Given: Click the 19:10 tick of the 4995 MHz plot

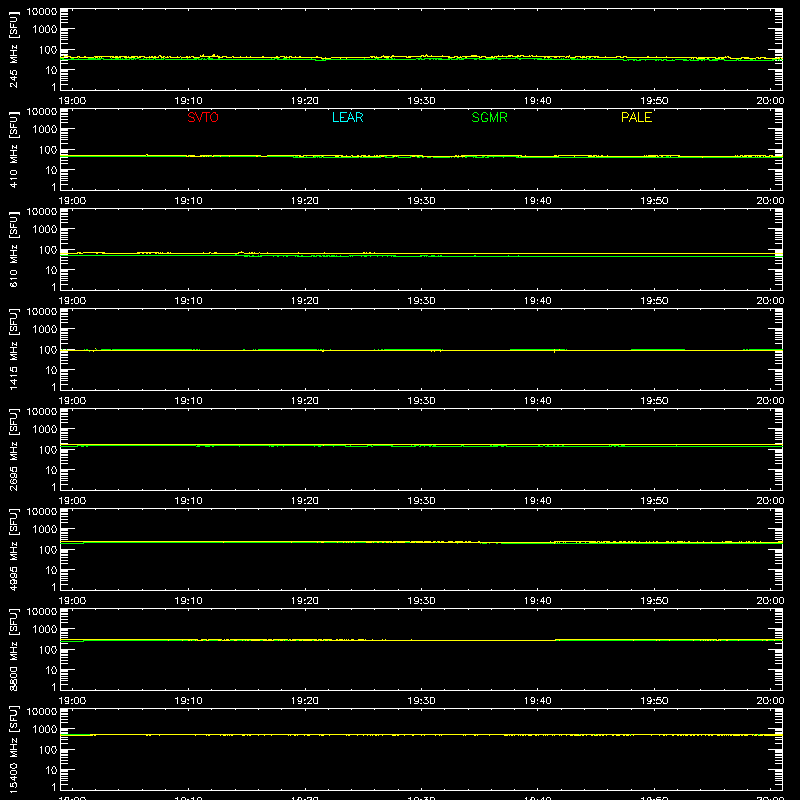Looking at the screenshot, I should click(x=188, y=601).
